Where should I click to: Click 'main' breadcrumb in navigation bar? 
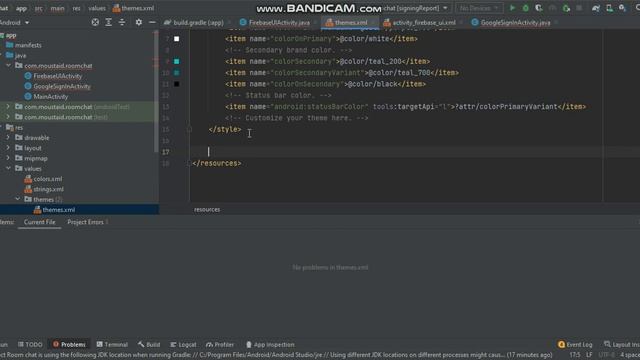(57, 8)
